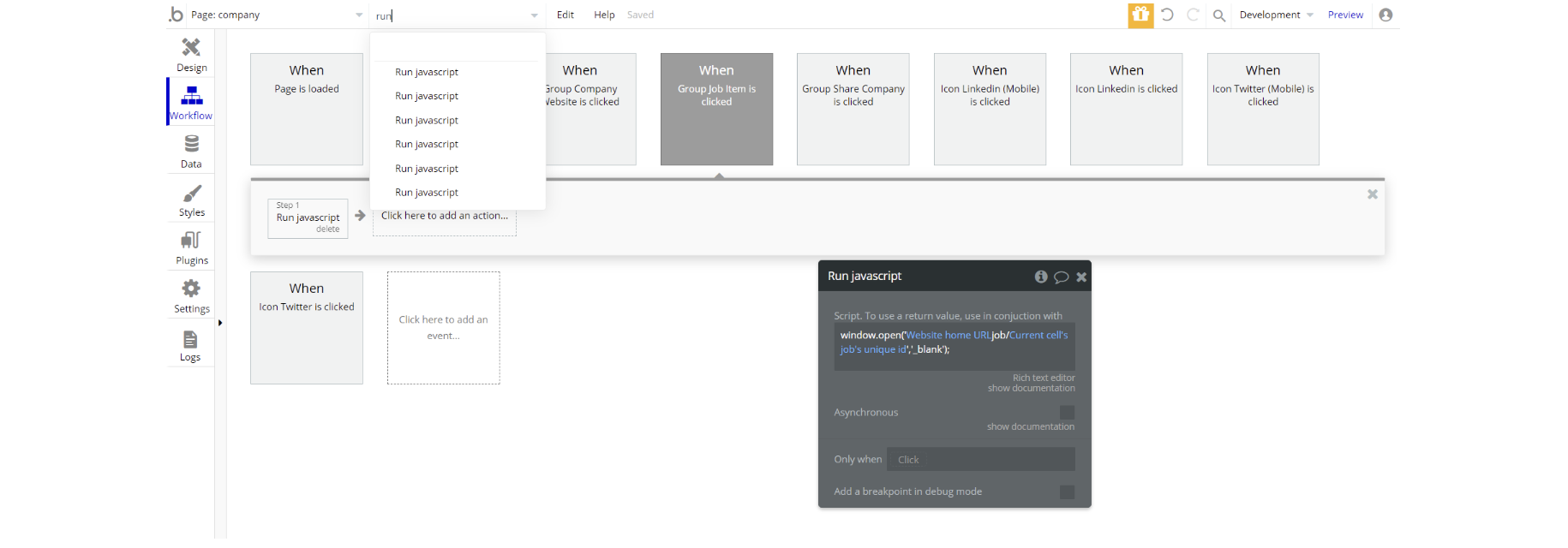Enable the Asynchronous checkbox
Image resolution: width=1568 pixels, height=548 pixels.
tap(1067, 413)
